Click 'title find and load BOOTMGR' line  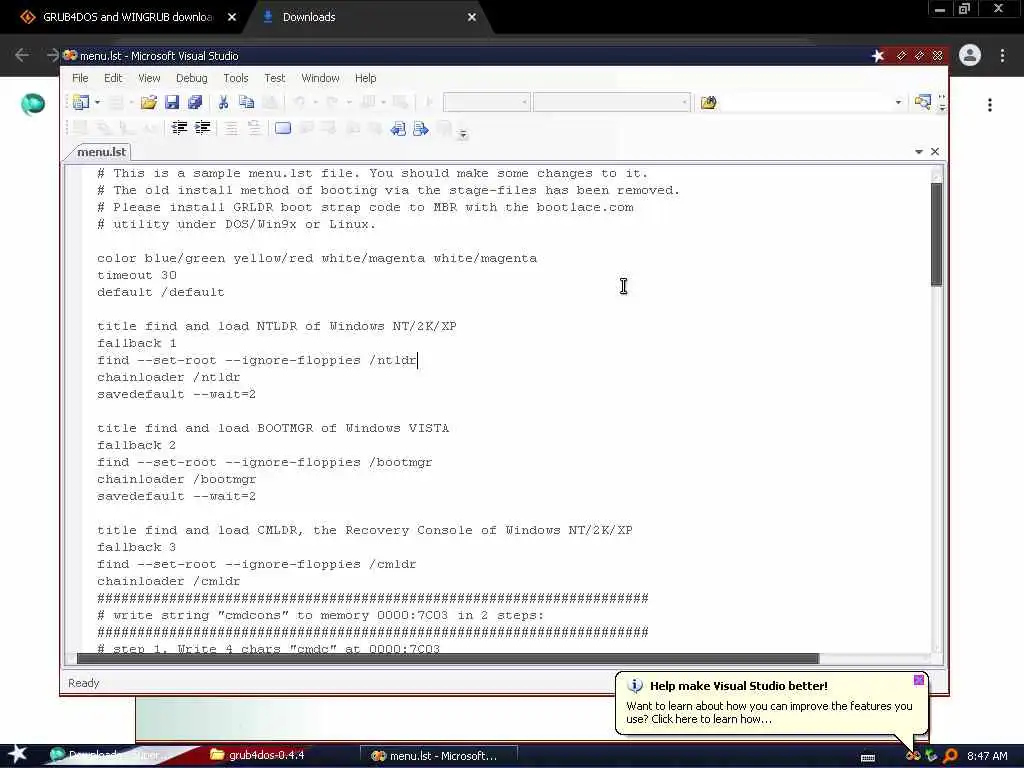(x=273, y=428)
